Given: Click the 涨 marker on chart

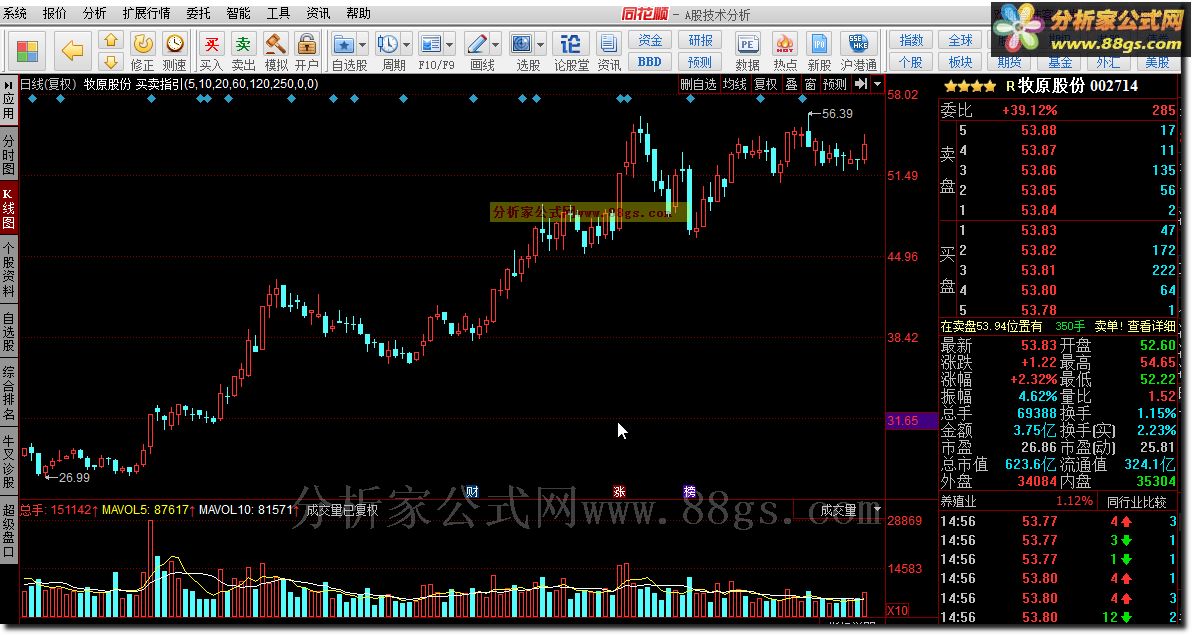Looking at the screenshot, I should pos(619,492).
